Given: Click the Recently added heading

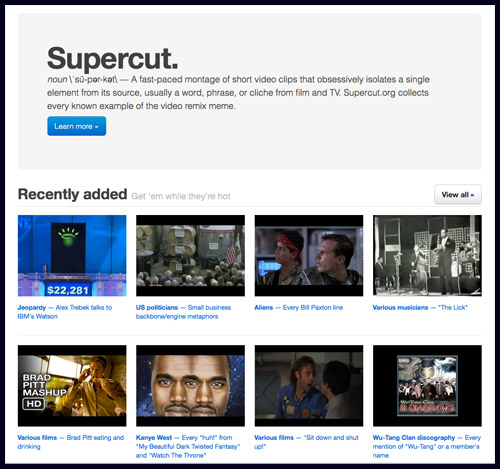Looking at the screenshot, I should pyautogui.click(x=72, y=194).
